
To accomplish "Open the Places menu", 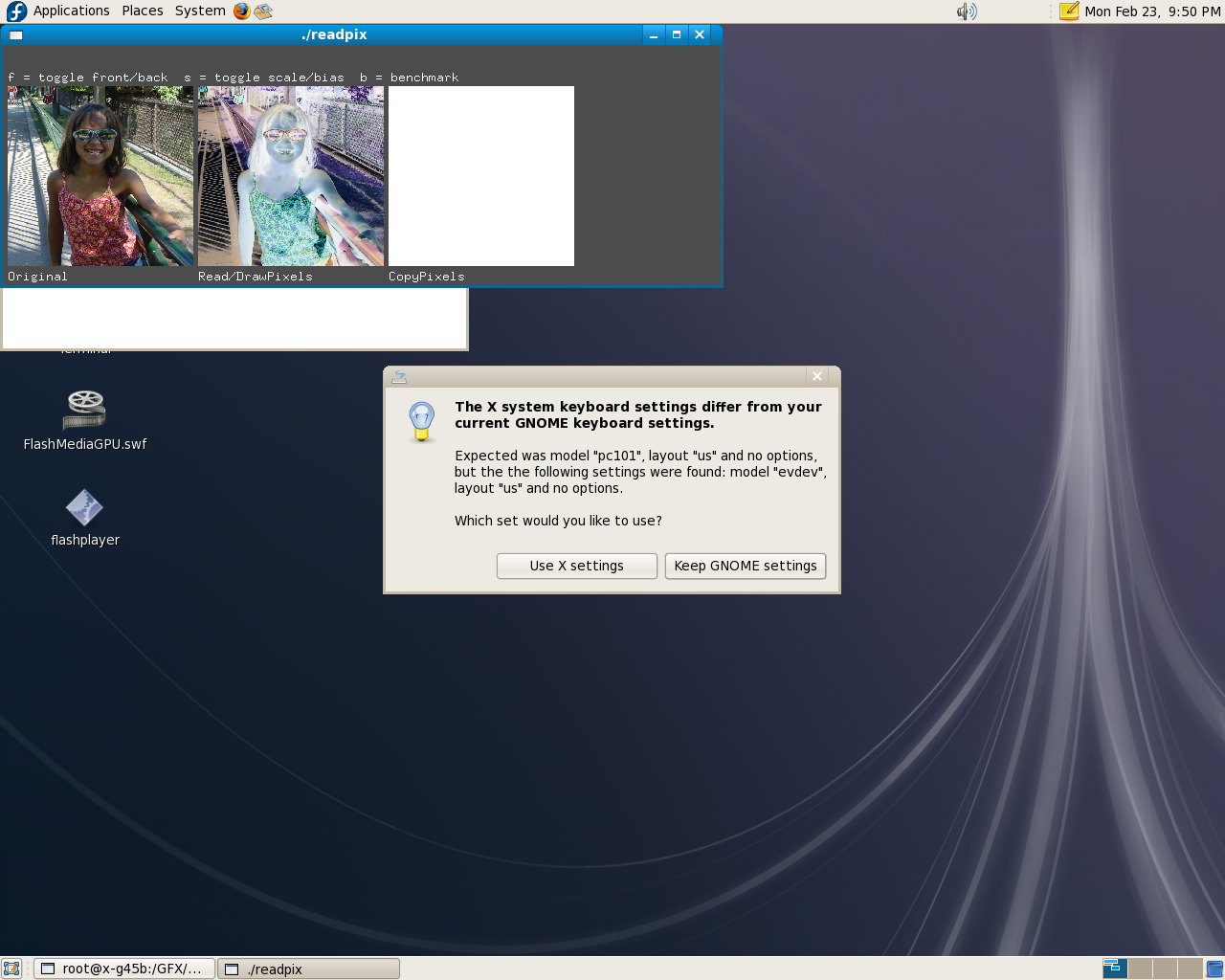I will click(142, 11).
